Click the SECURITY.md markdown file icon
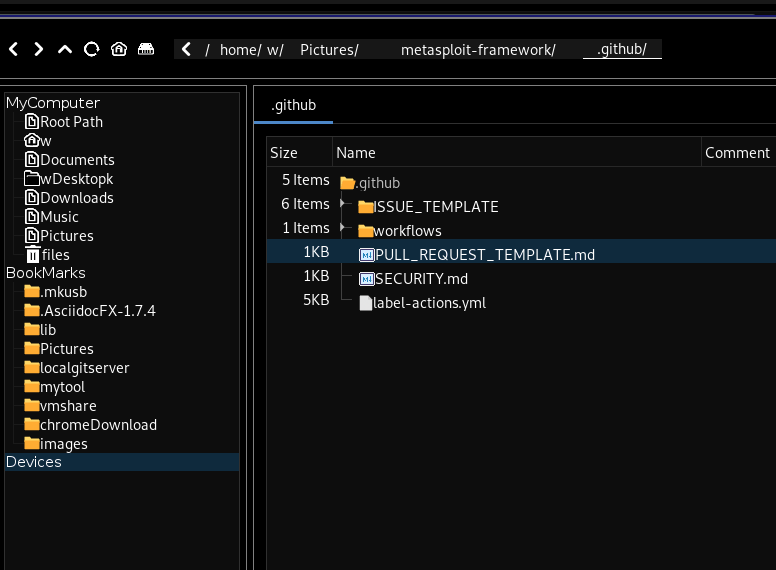Screen dimensions: 776x570 tap(367, 279)
